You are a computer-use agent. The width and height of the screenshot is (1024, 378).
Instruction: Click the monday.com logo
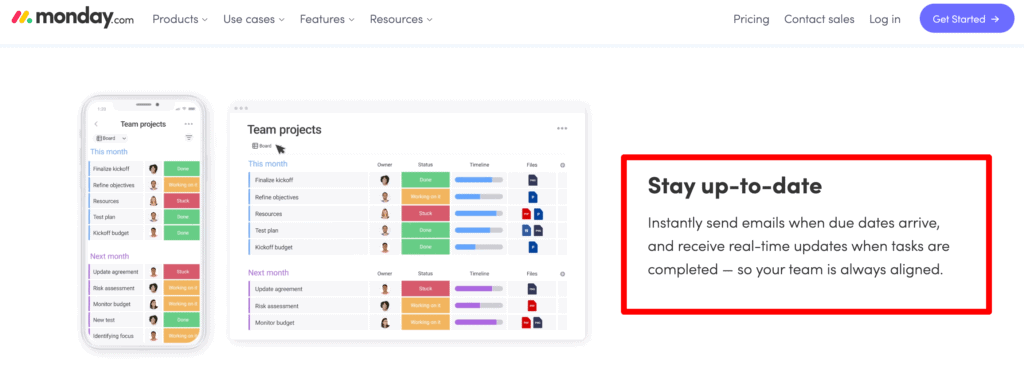[x=73, y=19]
